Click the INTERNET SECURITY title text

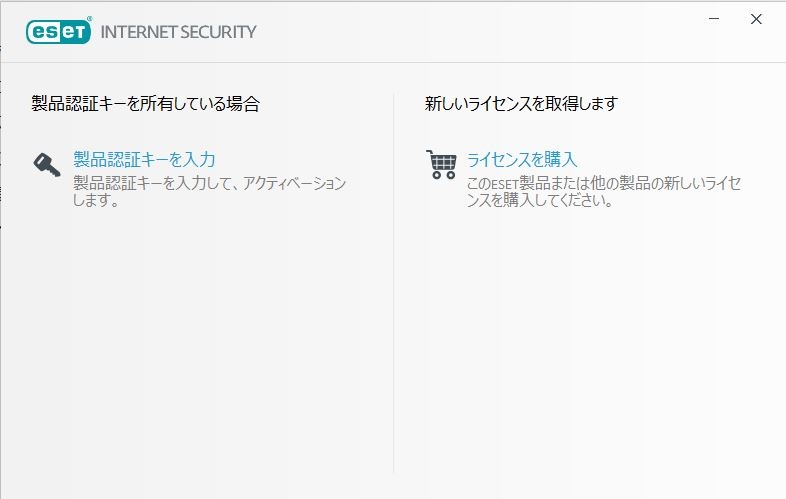pyautogui.click(x=178, y=32)
